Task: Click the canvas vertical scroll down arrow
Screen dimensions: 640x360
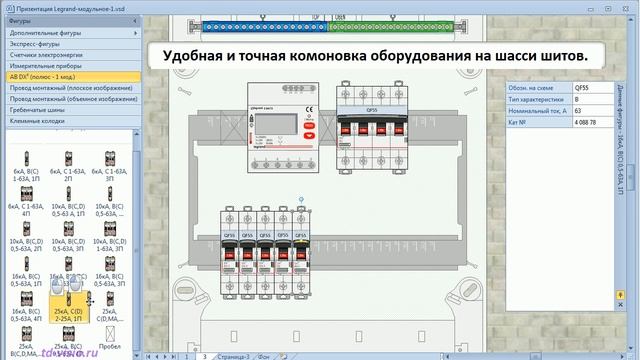Action: 632,348
